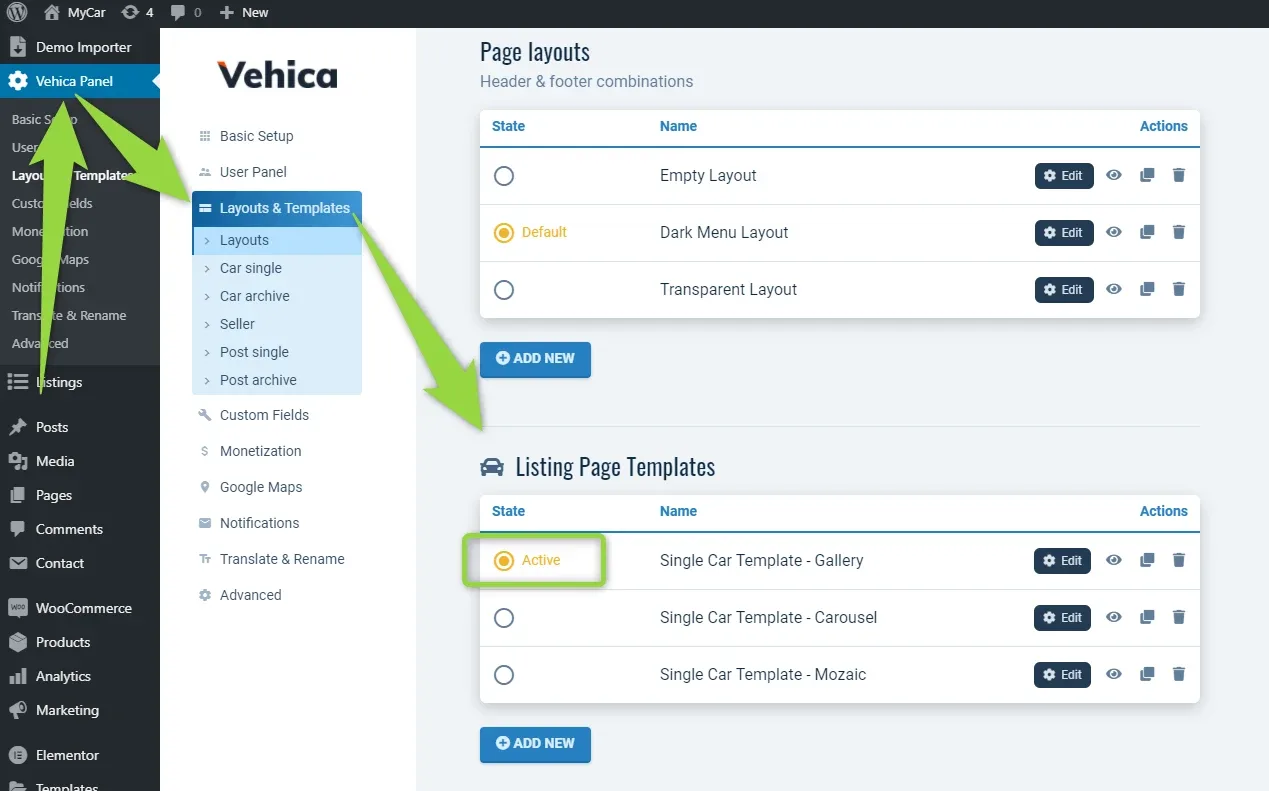Delete the Dark Menu Layout
The height and width of the screenshot is (791, 1269).
click(x=1179, y=232)
